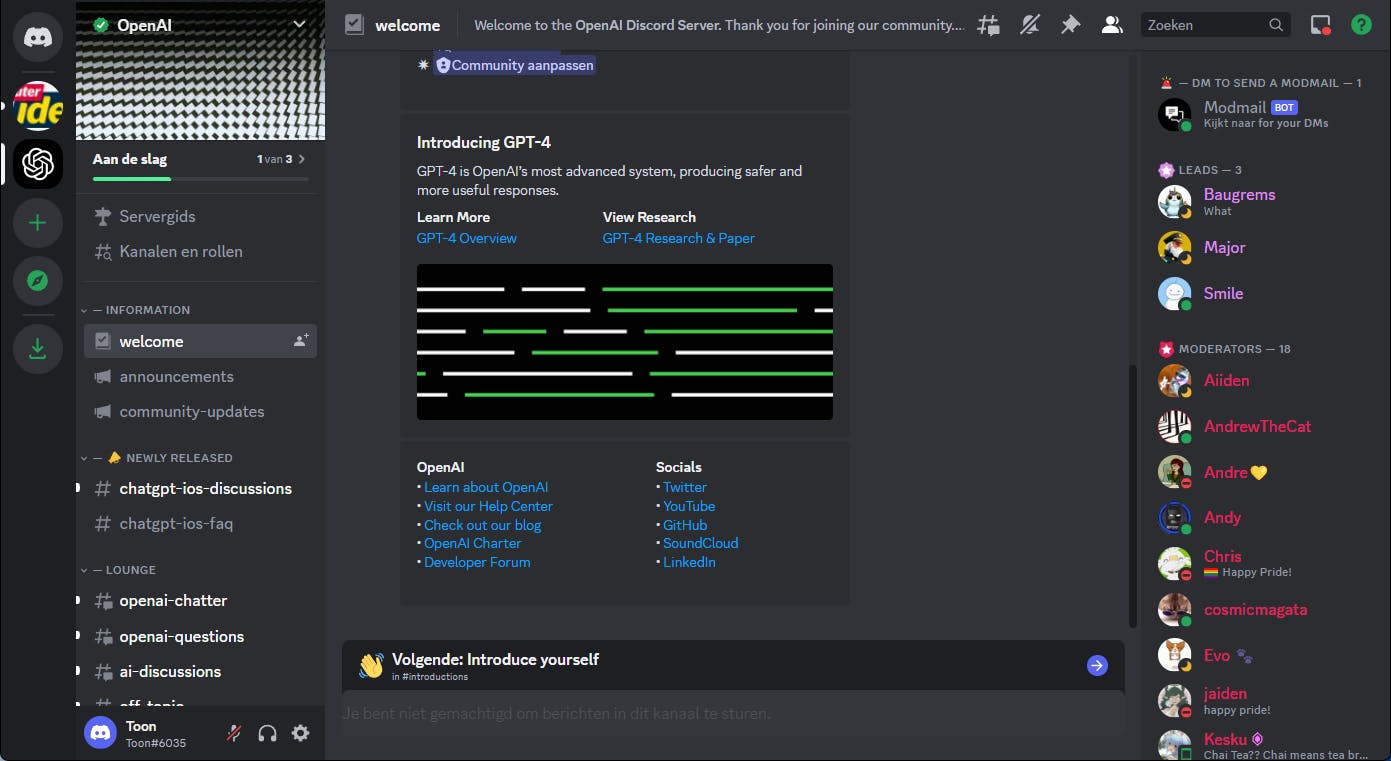
Task: Select the OpenAI server icon
Action: tap(38, 164)
